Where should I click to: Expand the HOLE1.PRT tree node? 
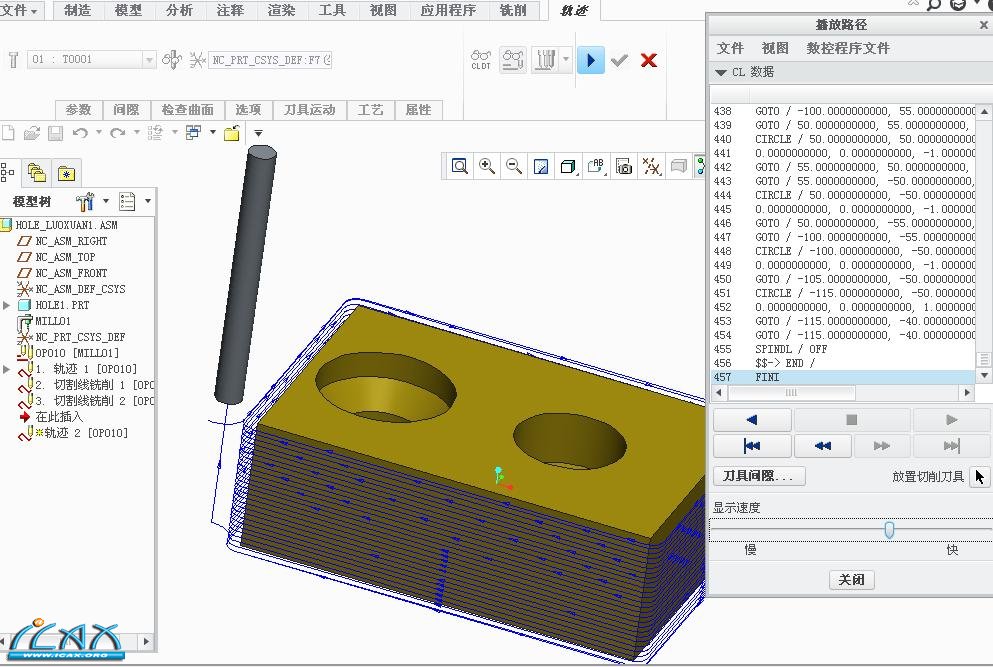click(7, 305)
